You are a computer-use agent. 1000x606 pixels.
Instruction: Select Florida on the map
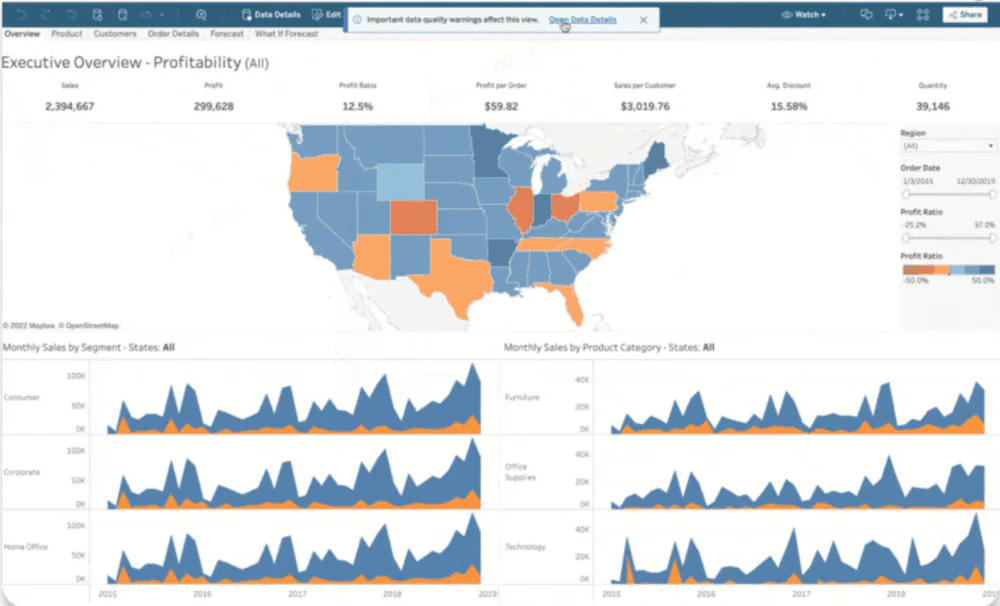(x=571, y=304)
